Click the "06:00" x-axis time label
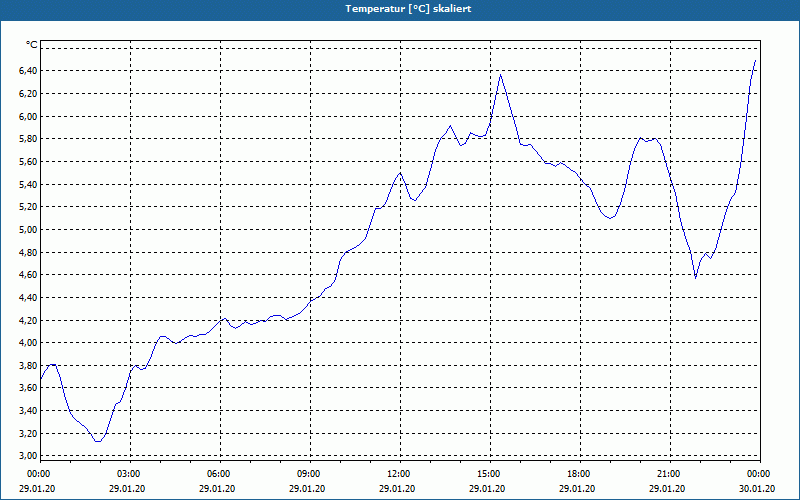The width and height of the screenshot is (800, 500). click(x=220, y=474)
